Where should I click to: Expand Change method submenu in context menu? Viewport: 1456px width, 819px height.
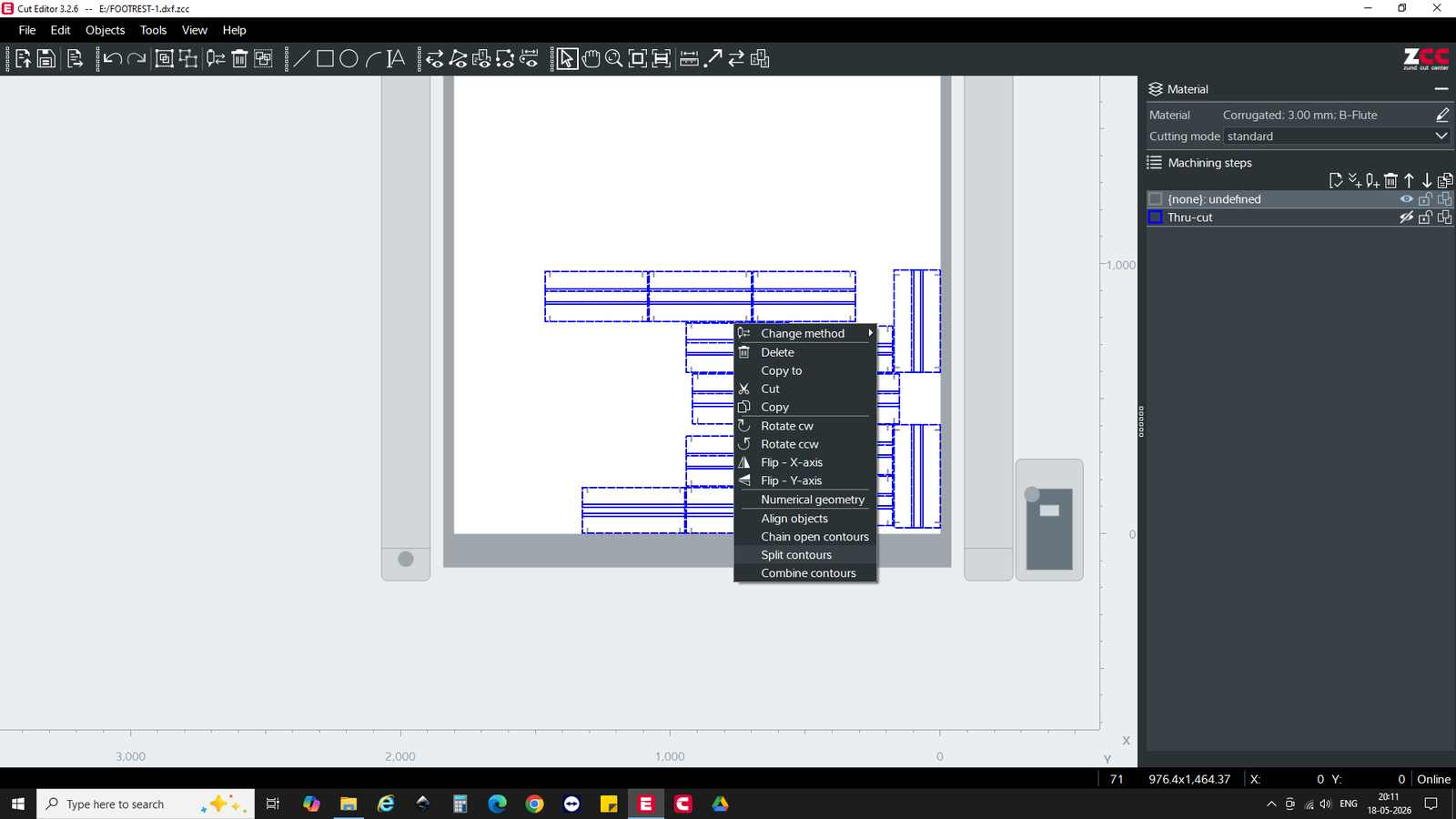tap(805, 333)
